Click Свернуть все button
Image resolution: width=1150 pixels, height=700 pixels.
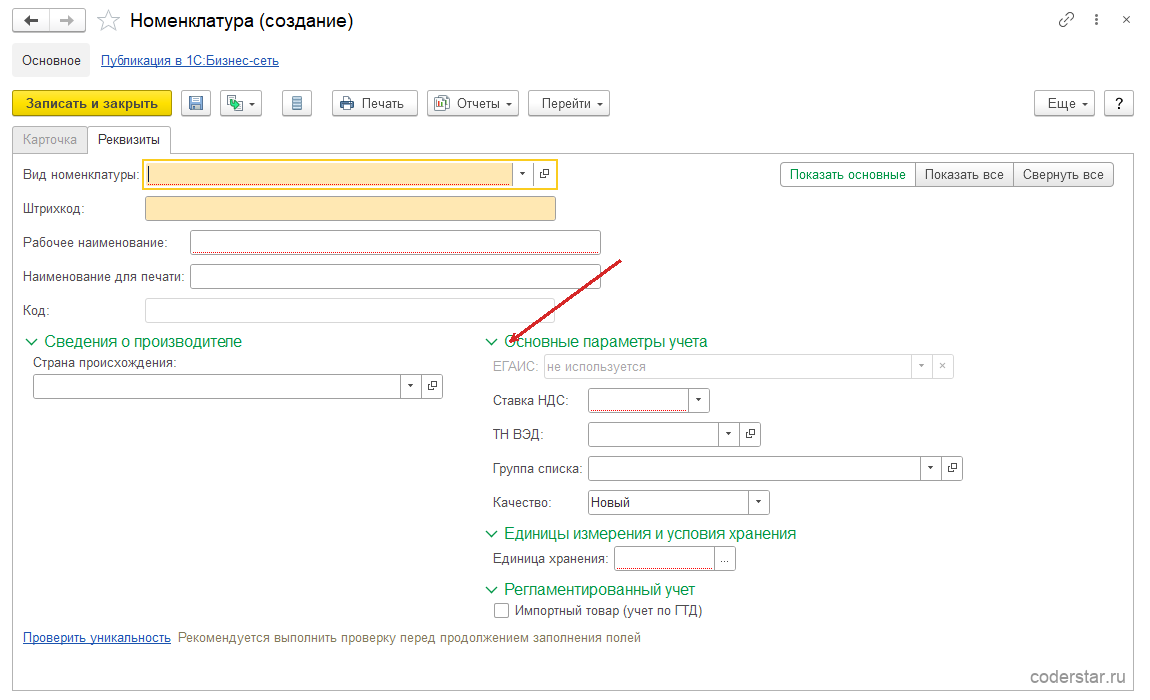click(1063, 175)
